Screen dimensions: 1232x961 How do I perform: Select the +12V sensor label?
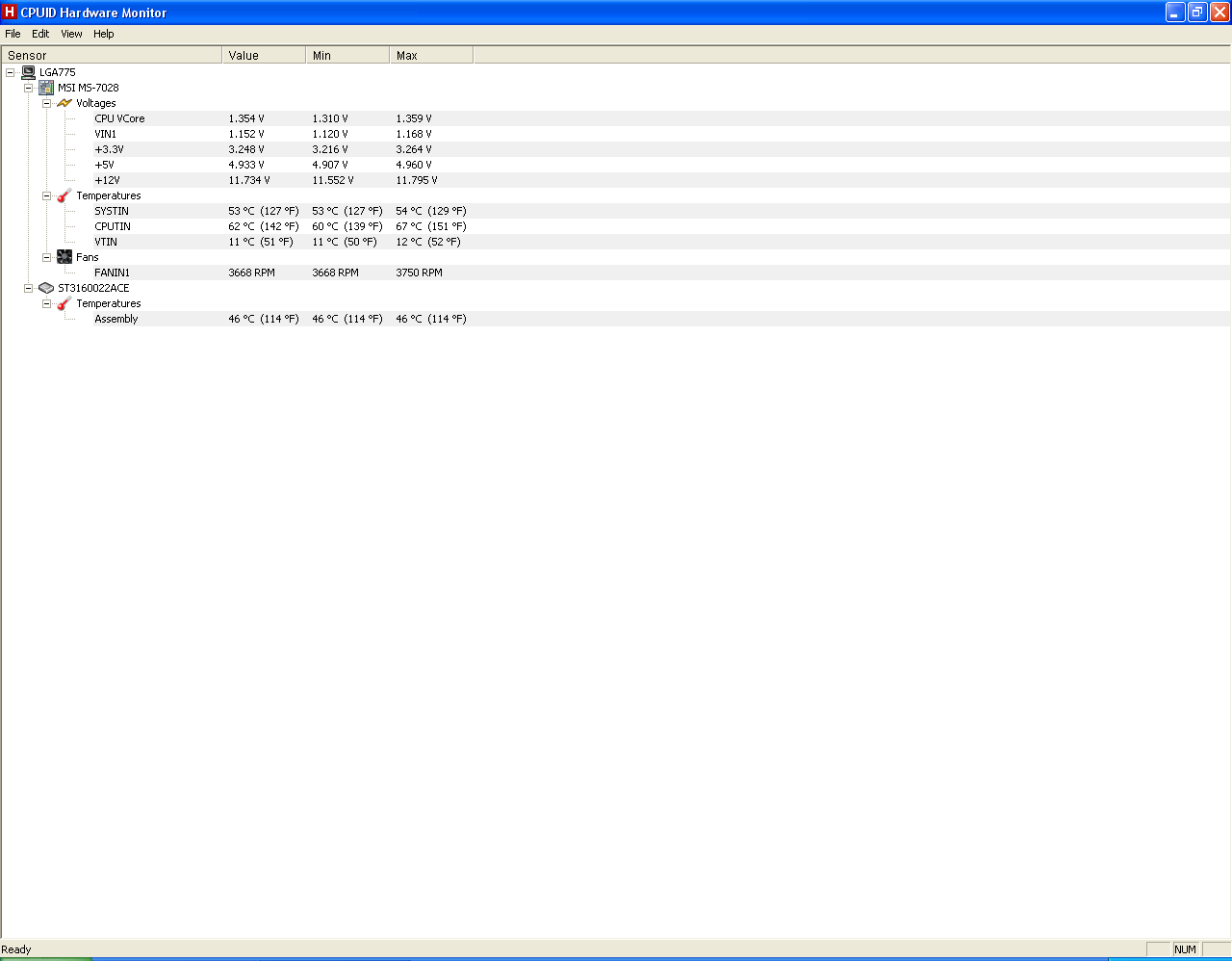point(107,180)
